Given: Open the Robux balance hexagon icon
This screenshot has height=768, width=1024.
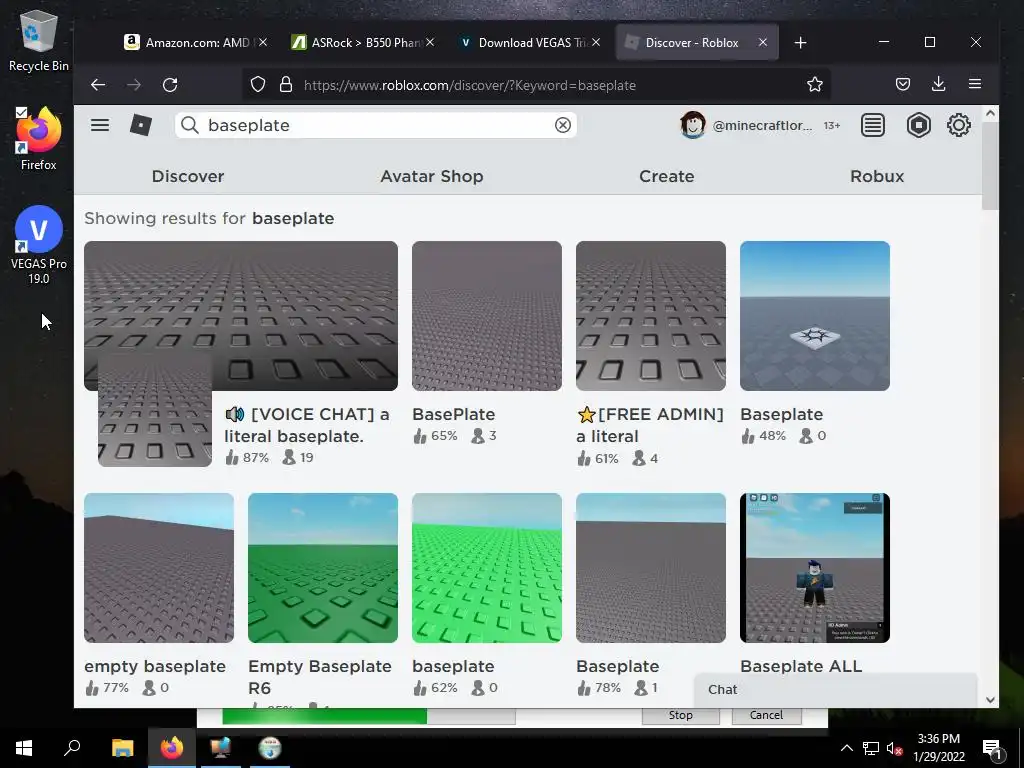Looking at the screenshot, I should (x=918, y=125).
